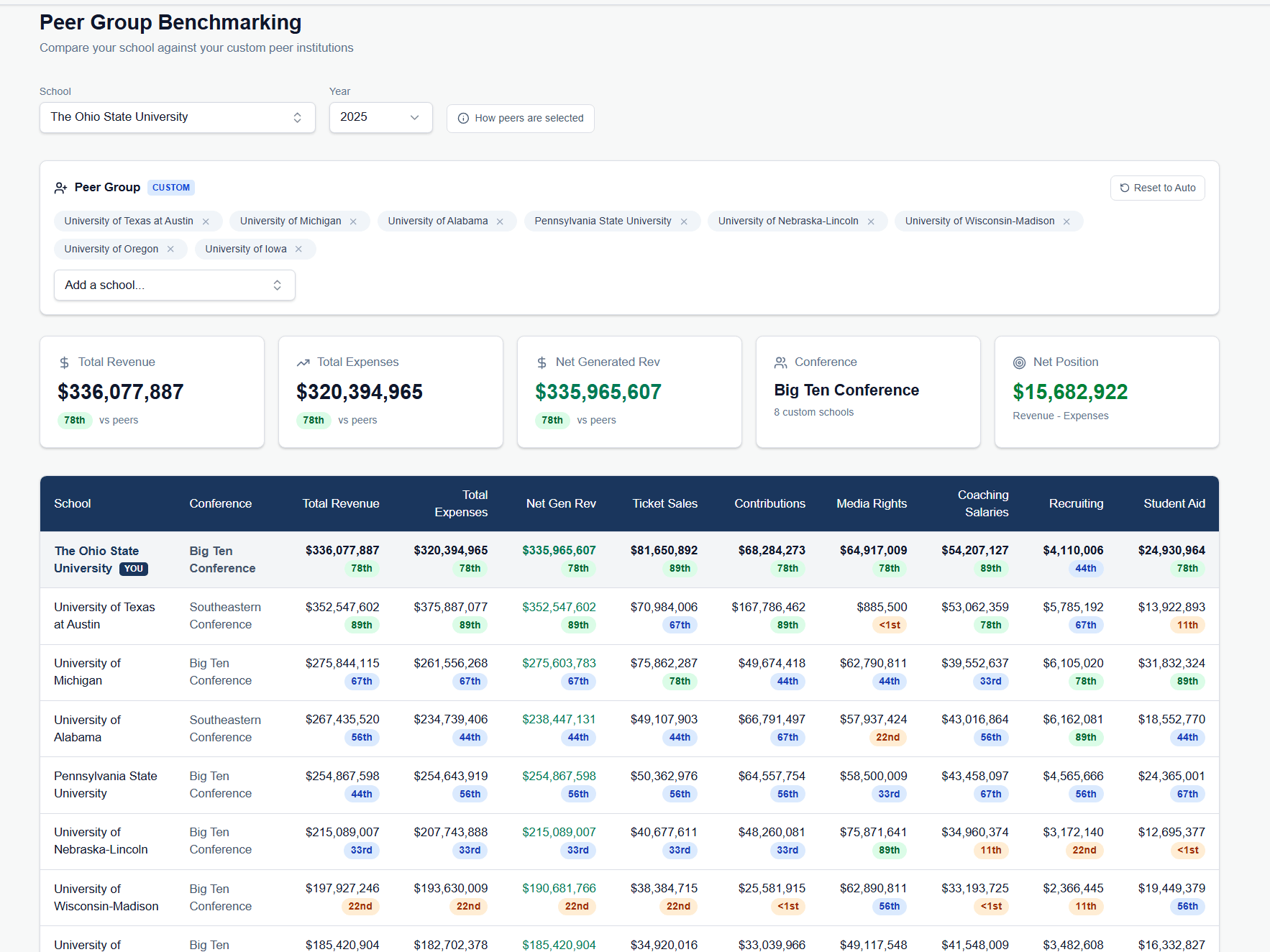Expand the Add a school combo box

[x=174, y=285]
